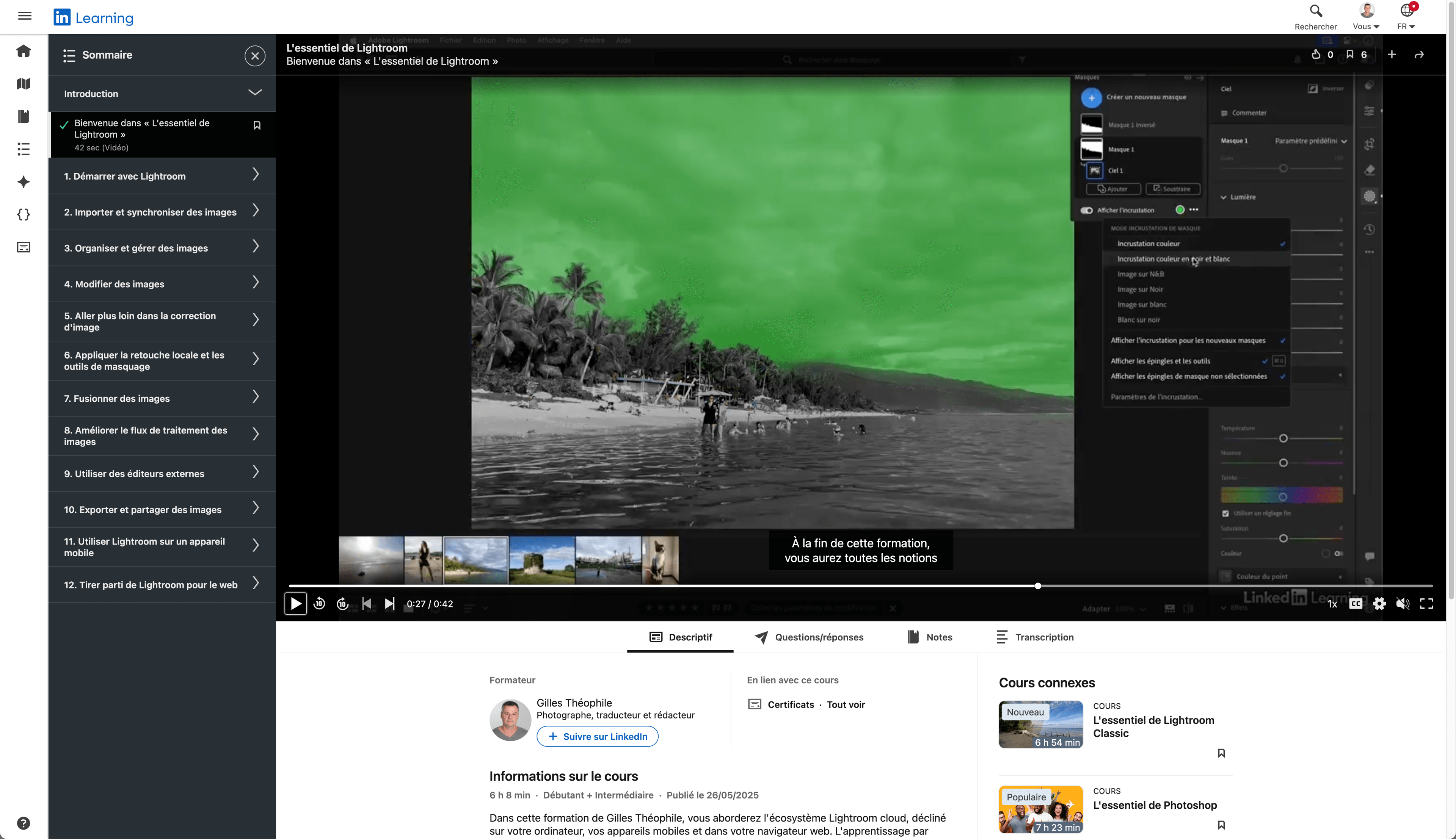Click the LinkedIn Learning logo
Screen dimensions: 1456x839
click(93, 17)
